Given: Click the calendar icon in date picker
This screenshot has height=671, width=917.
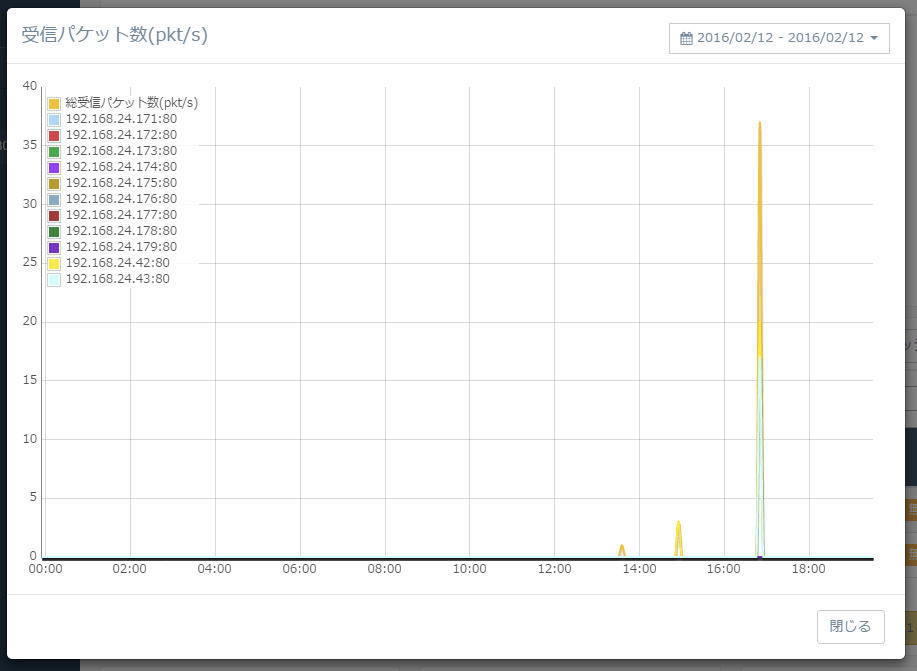Looking at the screenshot, I should point(686,38).
